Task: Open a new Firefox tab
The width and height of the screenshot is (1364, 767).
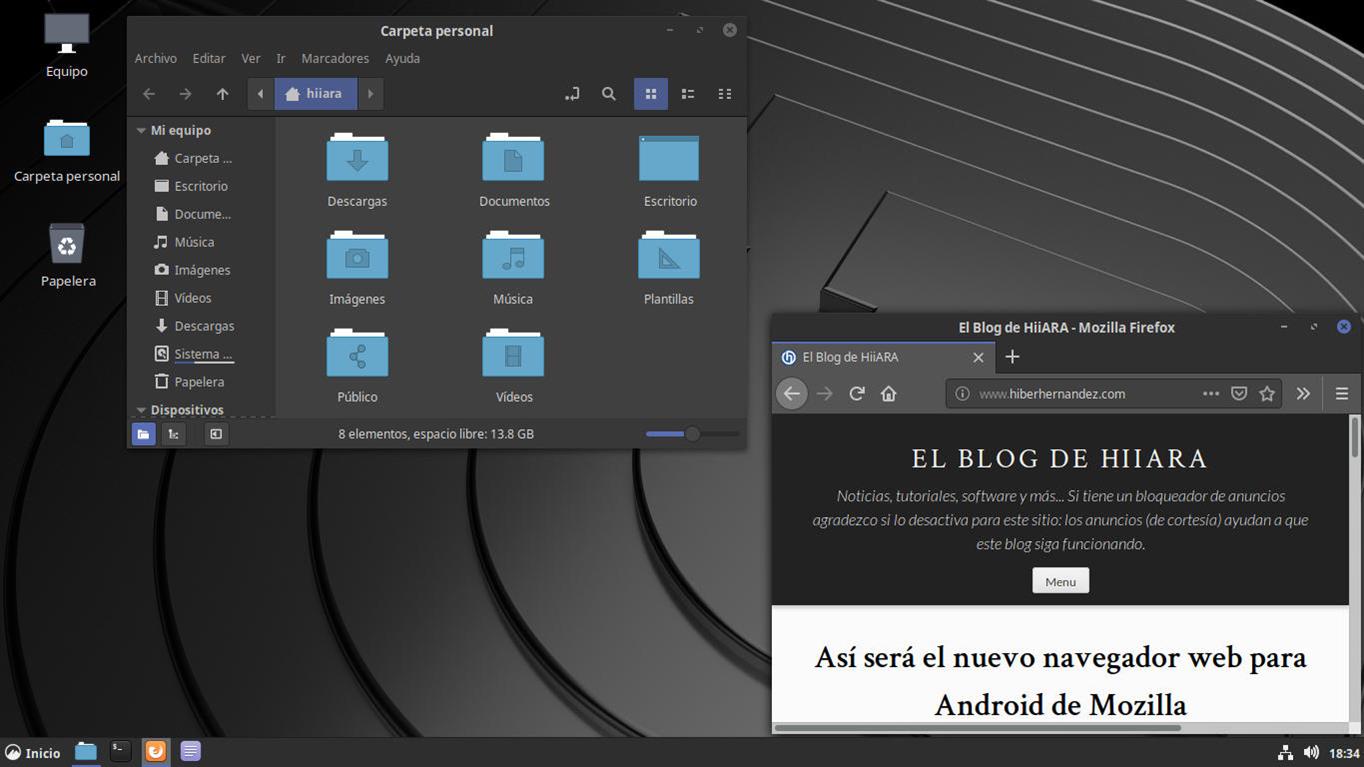Action: coord(1012,357)
